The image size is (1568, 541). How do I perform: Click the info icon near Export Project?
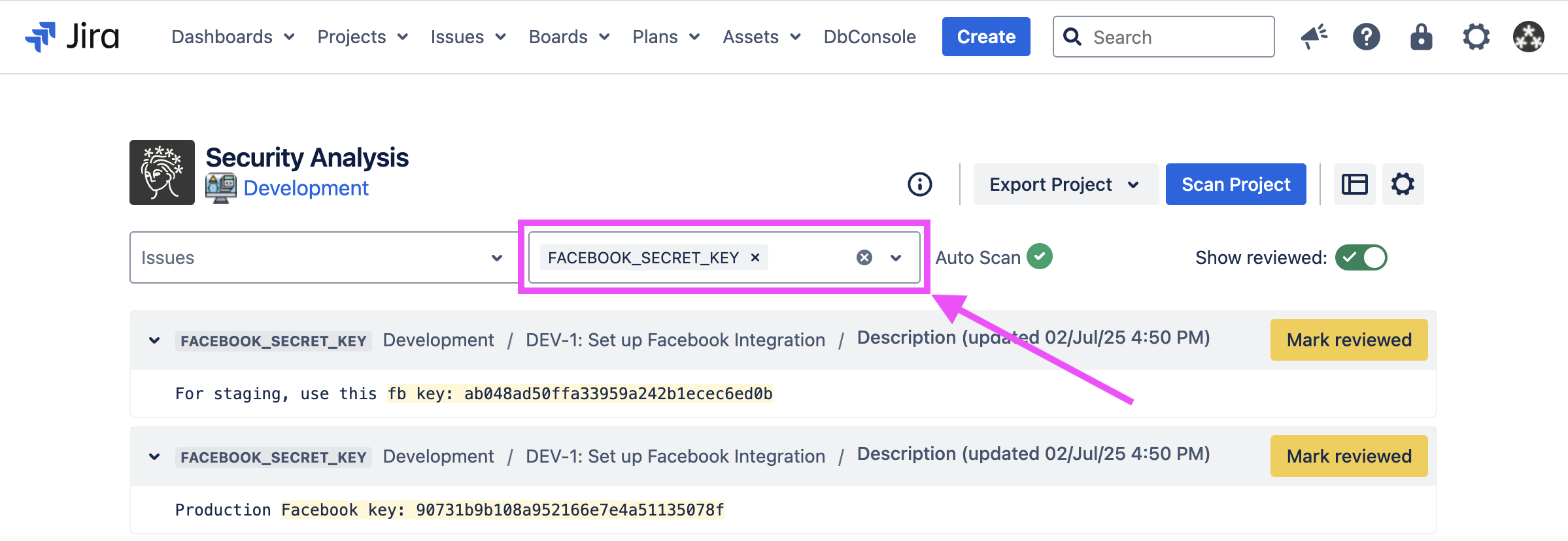[919, 184]
